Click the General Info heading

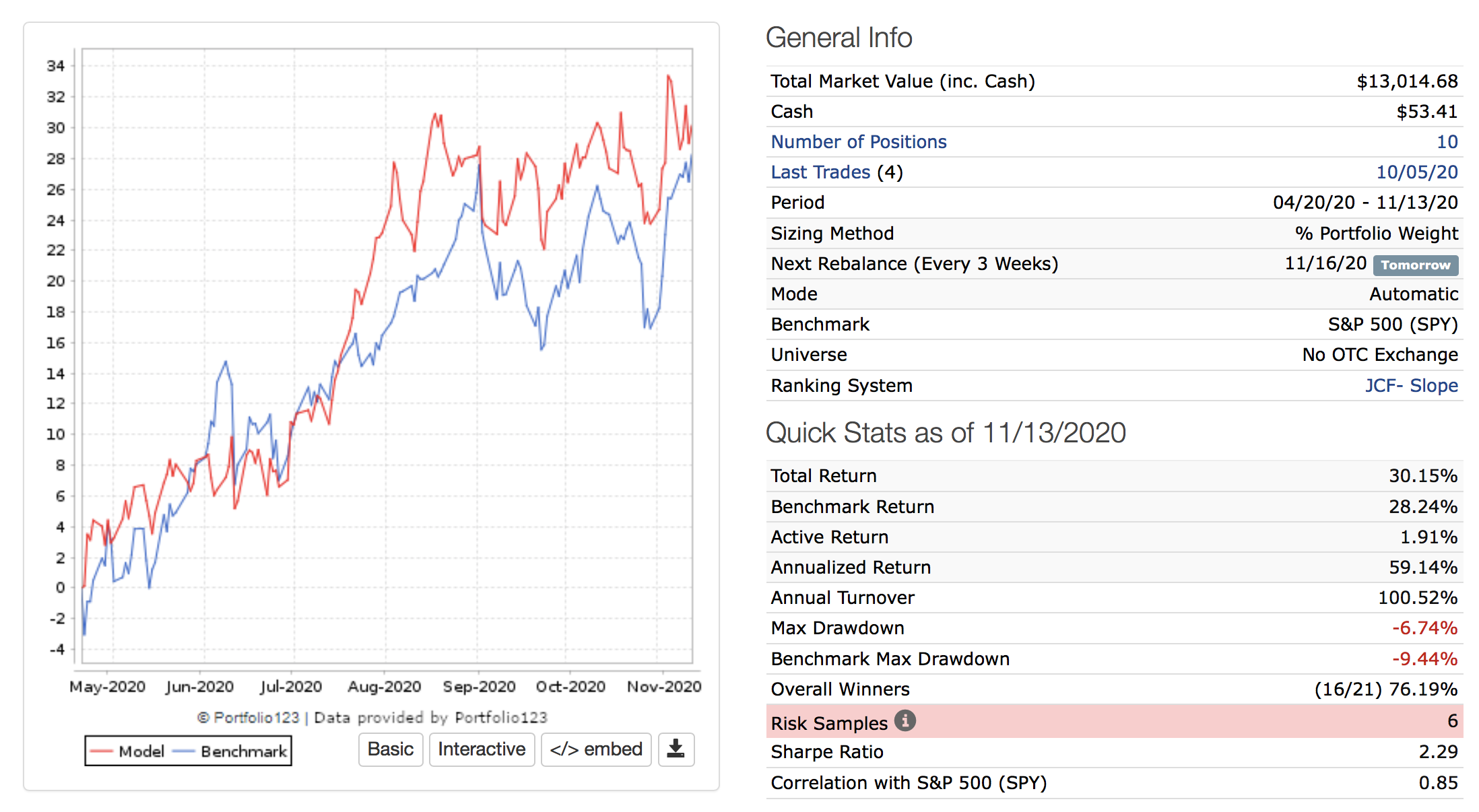click(x=839, y=38)
